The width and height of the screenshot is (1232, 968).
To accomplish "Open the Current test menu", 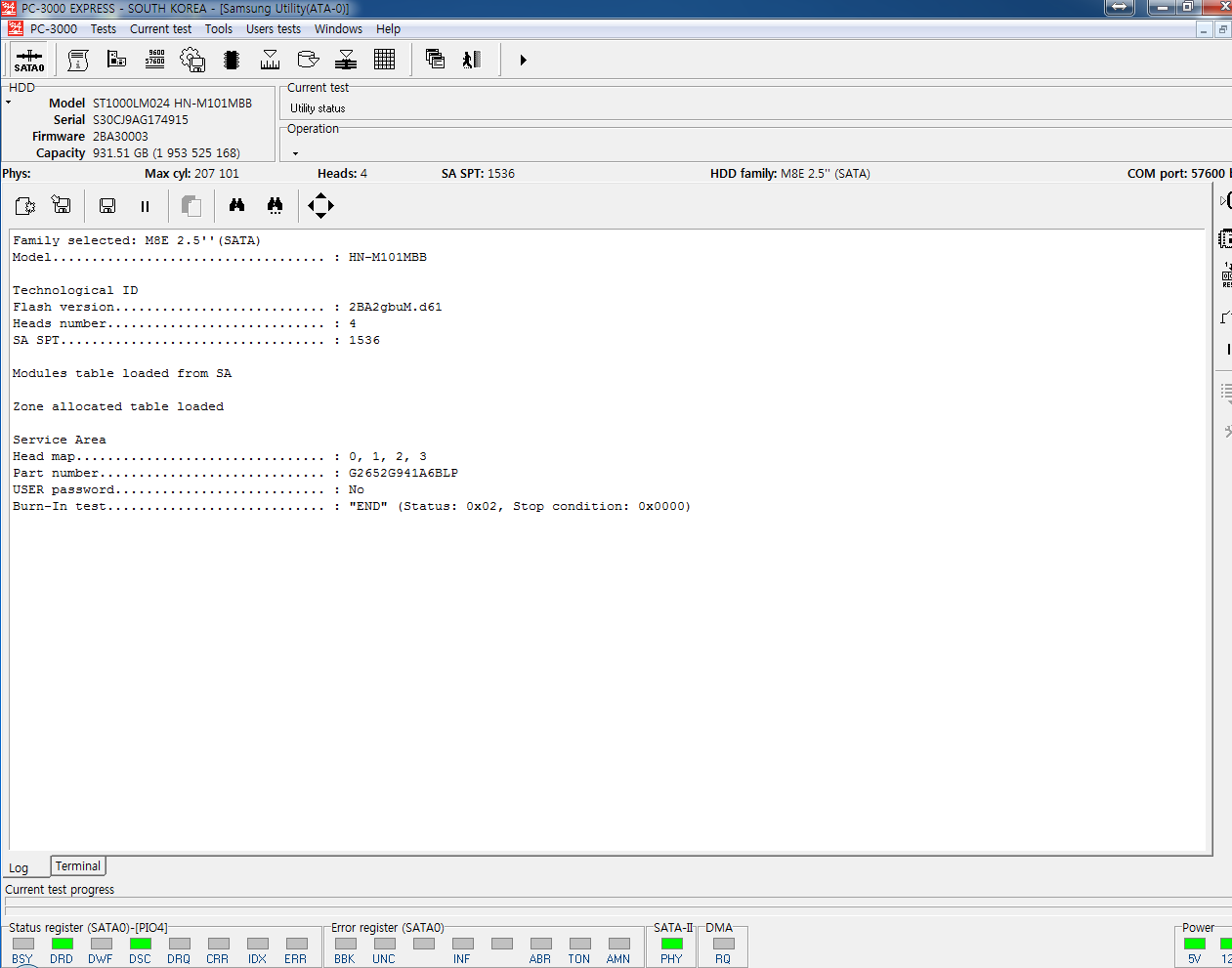I will pyautogui.click(x=161, y=29).
